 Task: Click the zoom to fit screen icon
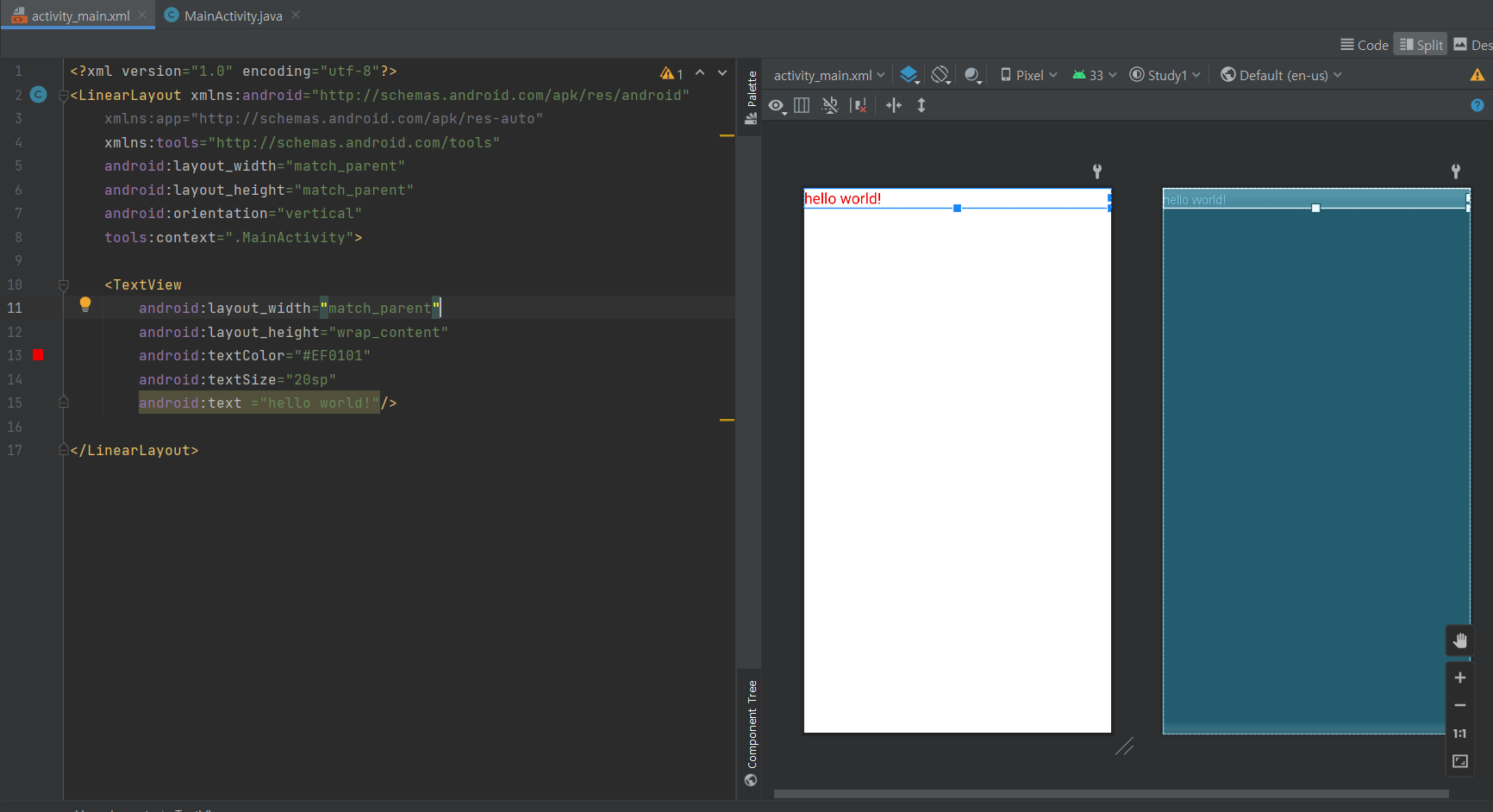click(1459, 761)
